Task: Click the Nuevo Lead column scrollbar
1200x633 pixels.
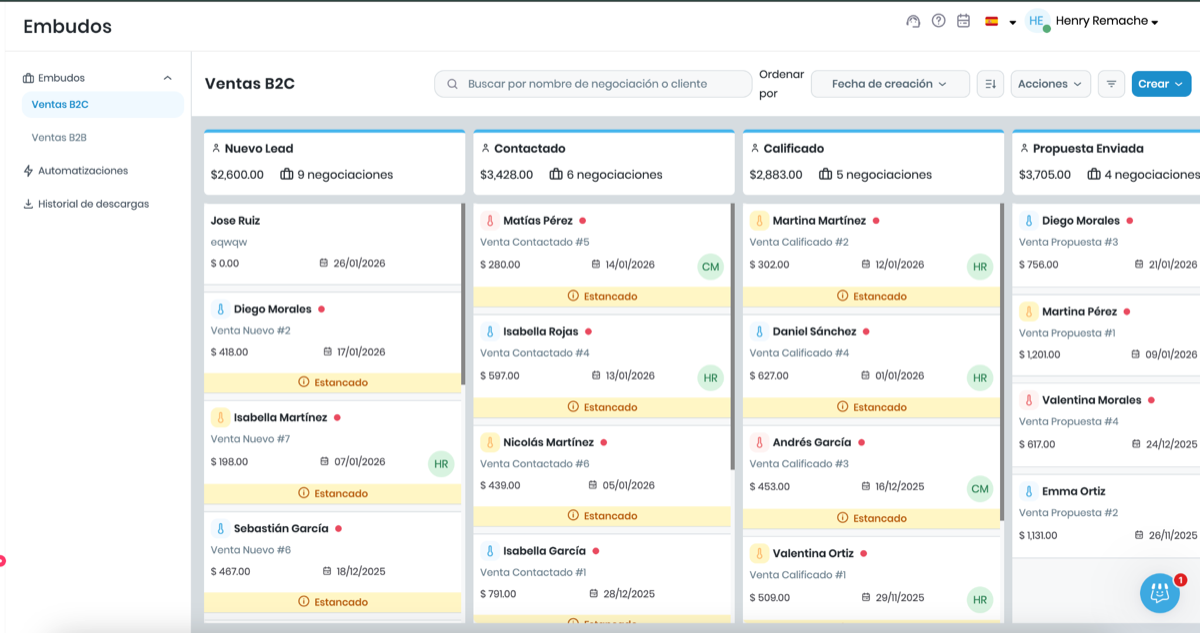Action: (463, 295)
